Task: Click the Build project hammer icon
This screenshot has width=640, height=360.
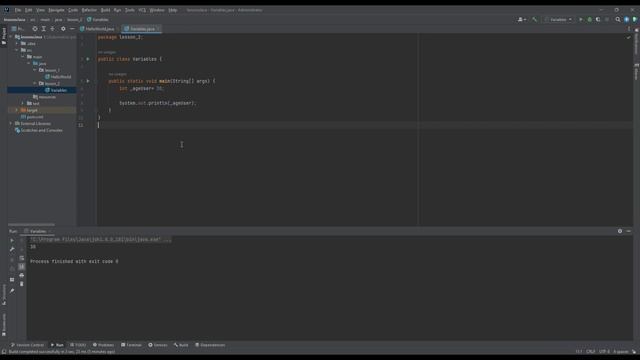Action: point(534,19)
